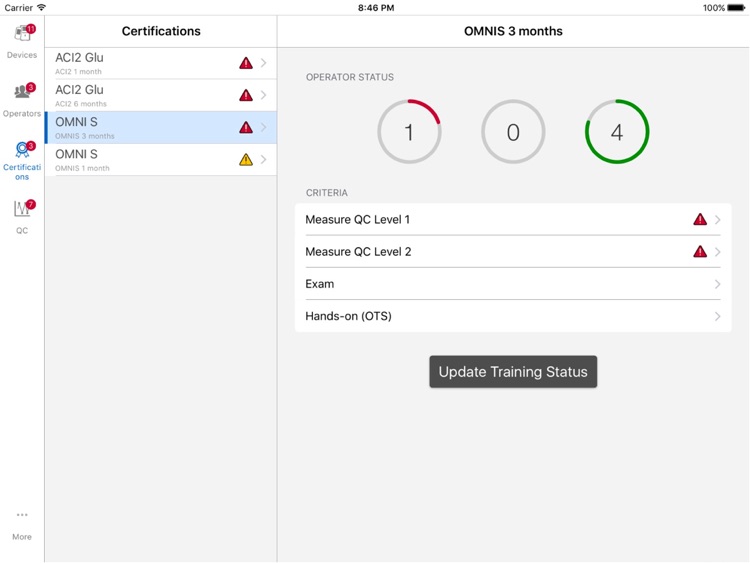Expand ACI2 Glu 6 months chevron
This screenshot has width=750, height=563.
pos(264,95)
